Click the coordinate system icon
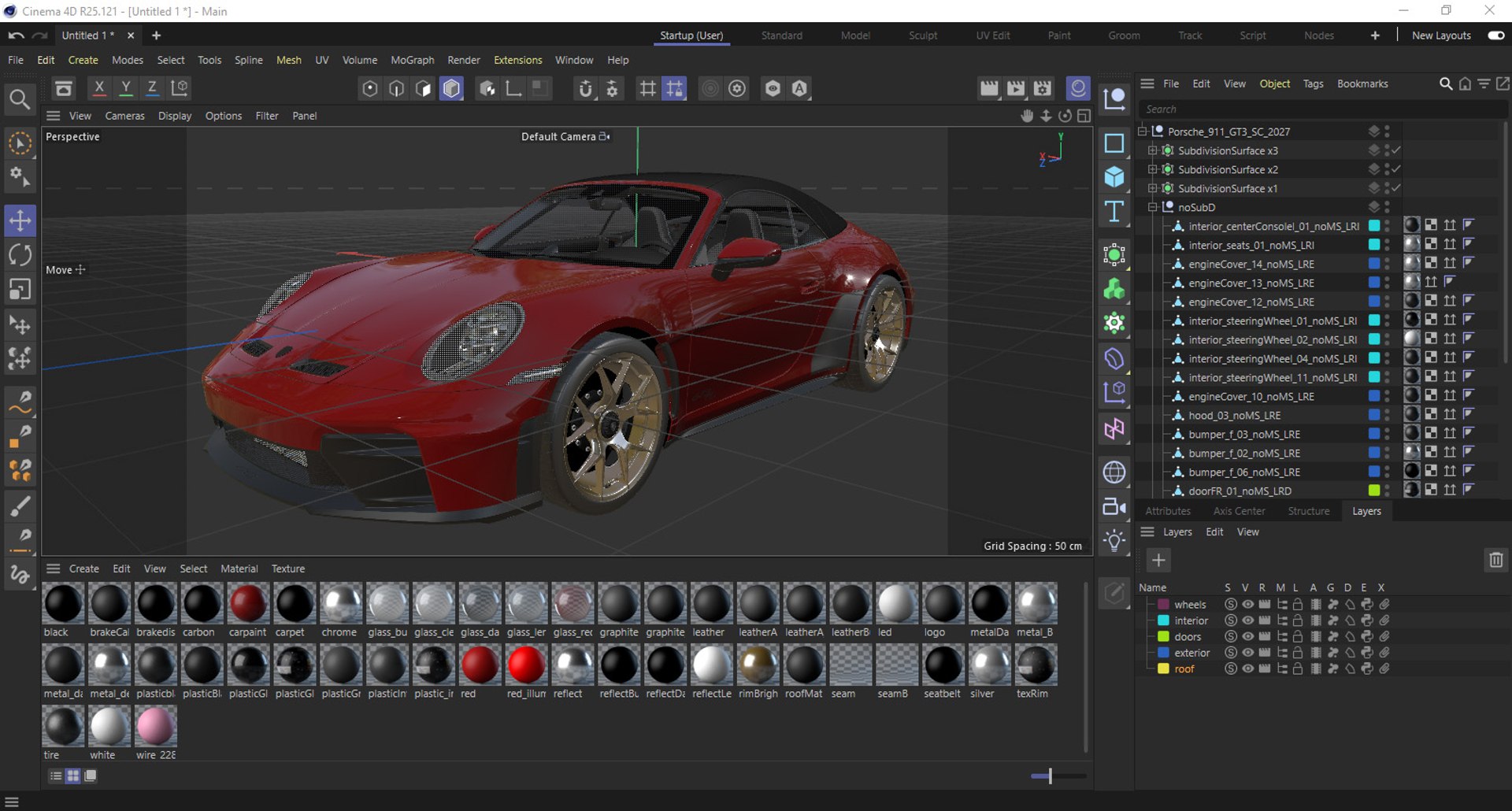This screenshot has height=811, width=1512. tap(180, 88)
